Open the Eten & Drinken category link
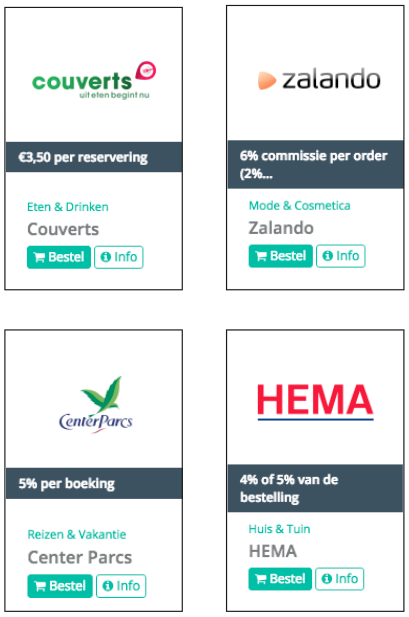This screenshot has height=617, width=409. pos(68,207)
